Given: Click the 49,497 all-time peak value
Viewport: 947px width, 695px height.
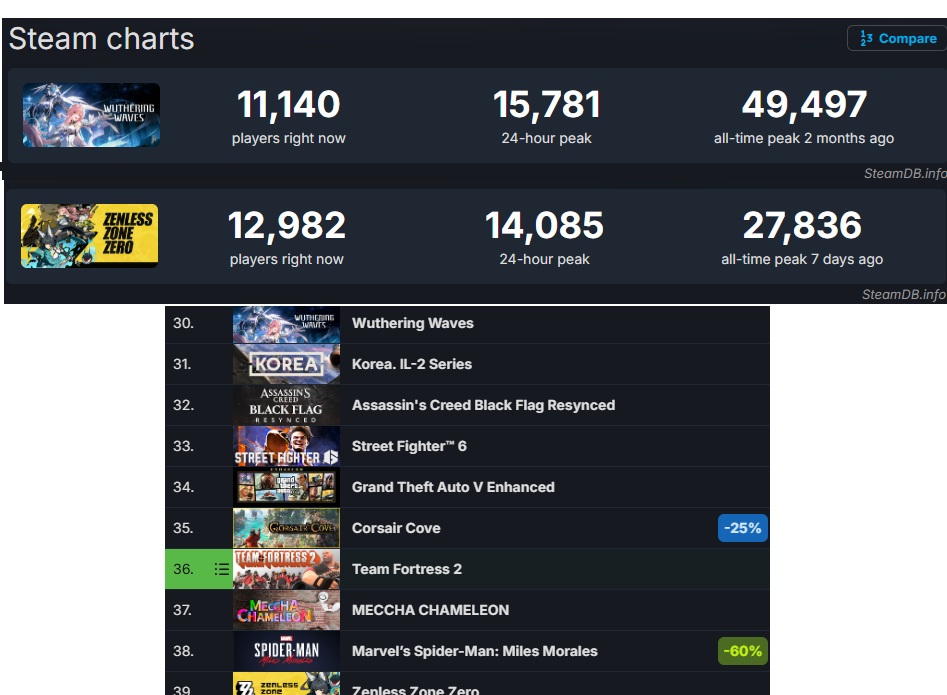Looking at the screenshot, I should point(804,105).
